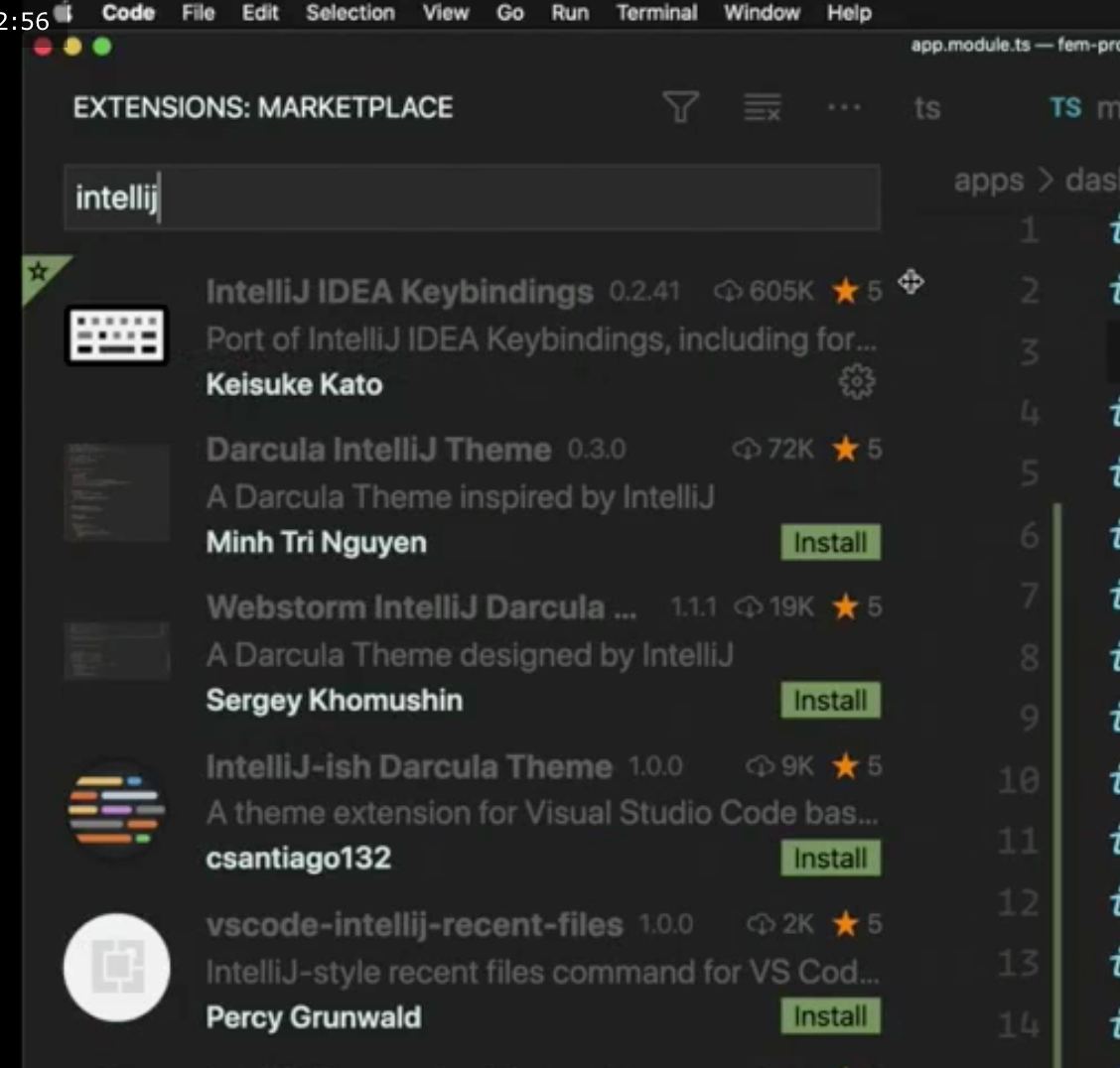1120x1068 pixels.
Task: Install the Darcula IntelliJ Theme
Action: [830, 543]
